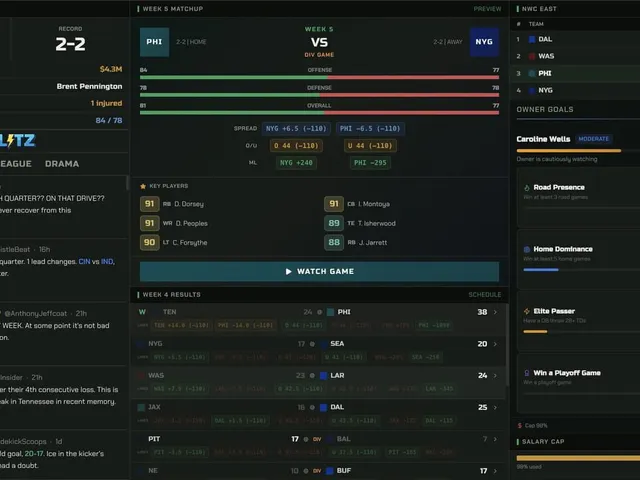Screen dimensions: 640x480
Task: Click the Road Presence goal icon
Action: pyautogui.click(x=527, y=187)
